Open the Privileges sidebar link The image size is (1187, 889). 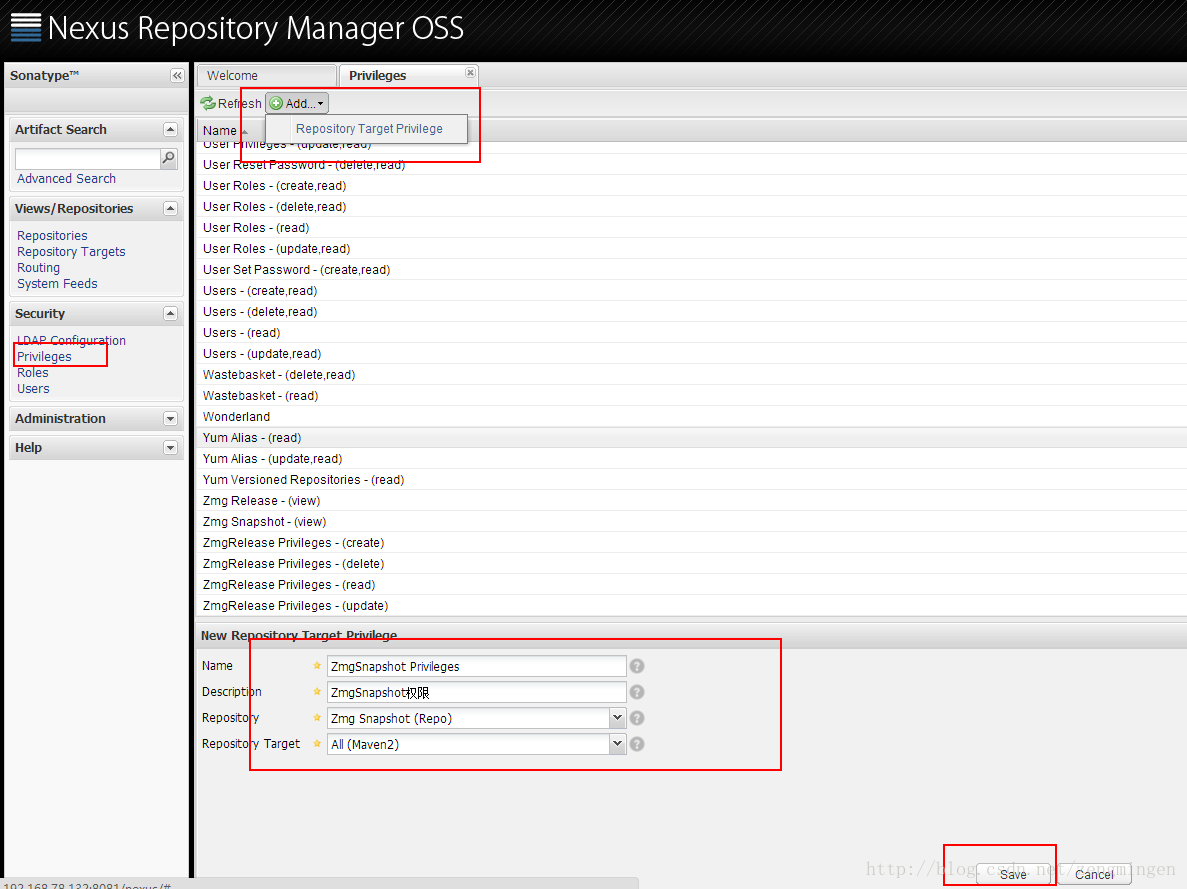click(x=44, y=357)
